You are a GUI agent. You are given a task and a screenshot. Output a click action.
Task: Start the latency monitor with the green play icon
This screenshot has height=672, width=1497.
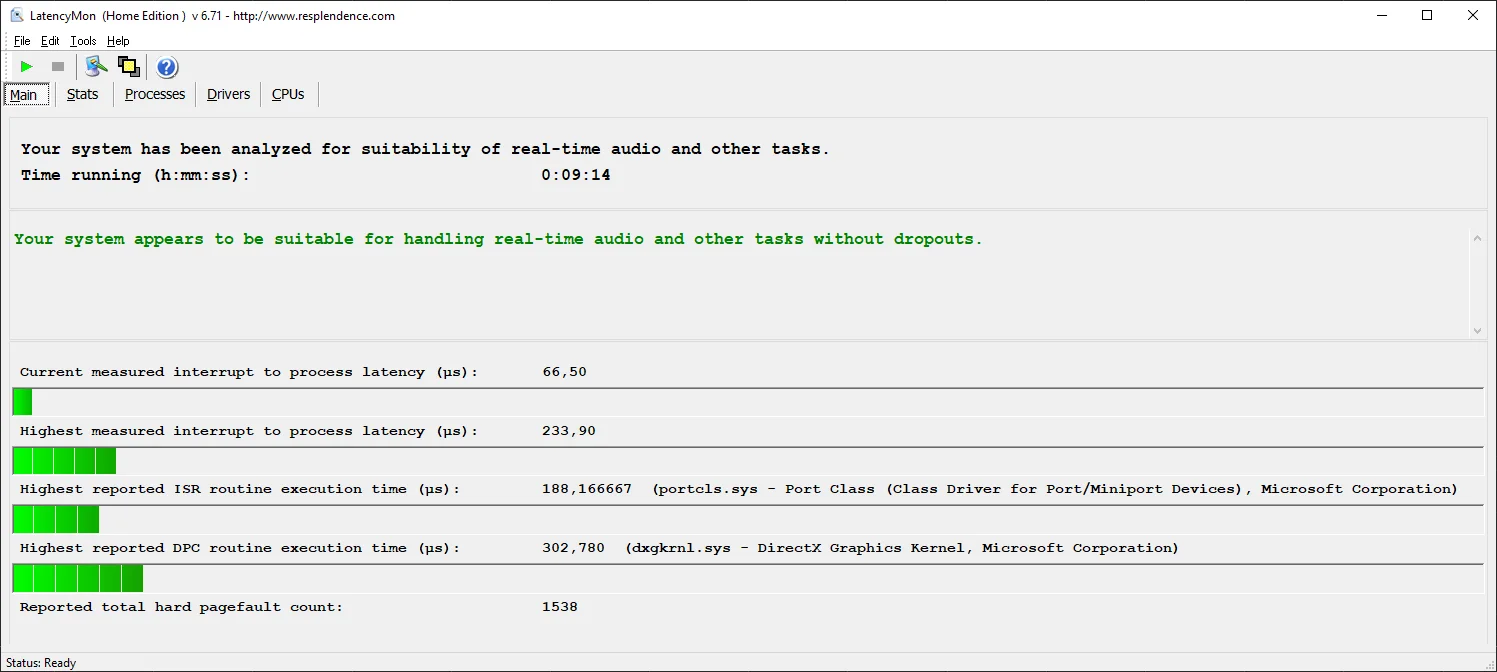pyautogui.click(x=27, y=67)
